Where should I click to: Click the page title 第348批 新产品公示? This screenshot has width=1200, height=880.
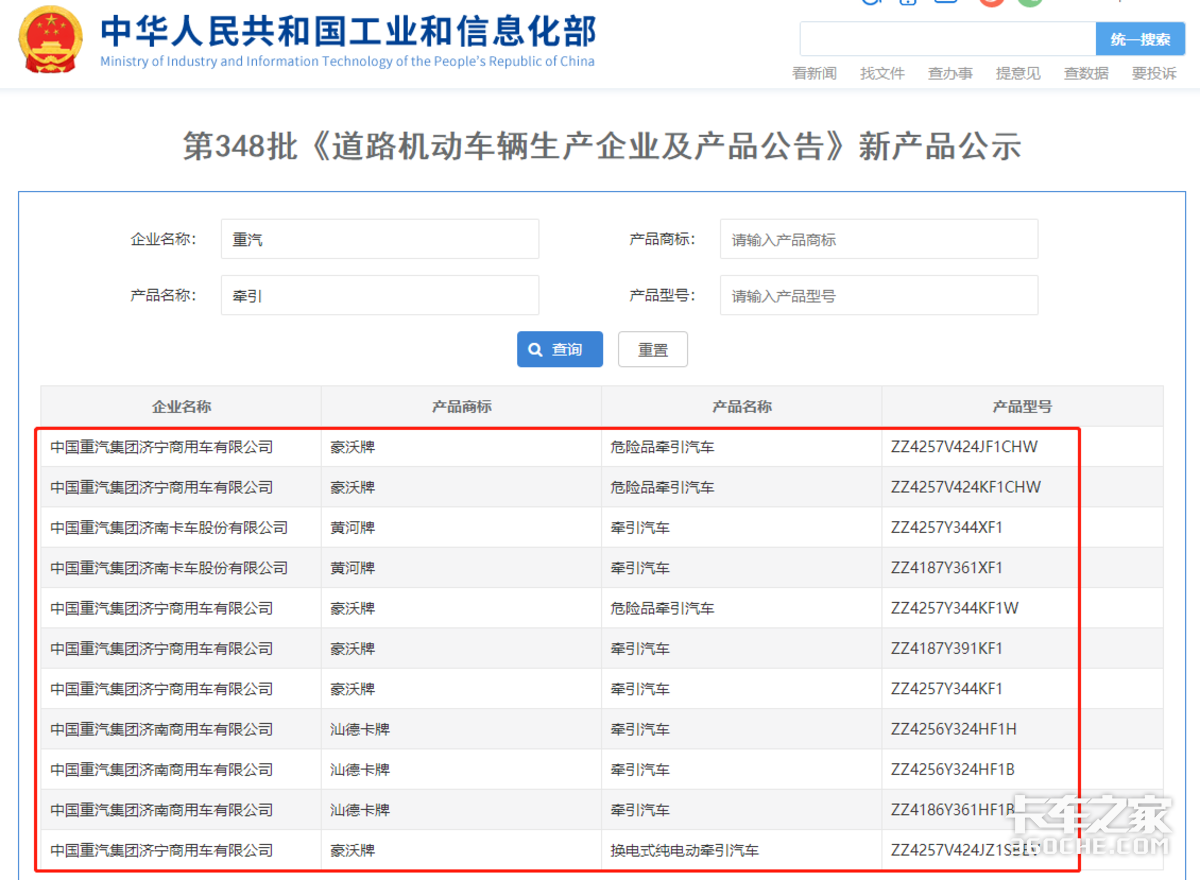tap(602, 146)
